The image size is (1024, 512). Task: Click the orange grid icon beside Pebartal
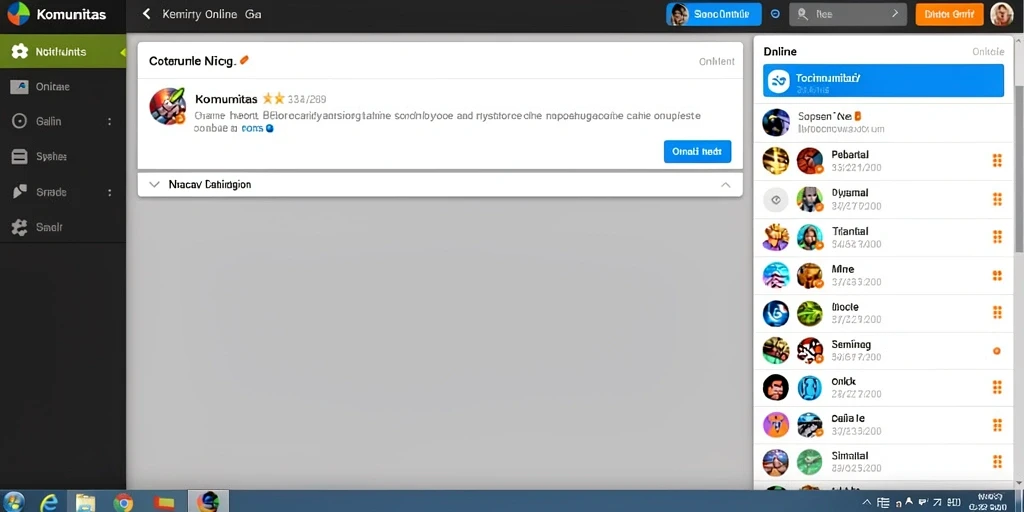997,161
